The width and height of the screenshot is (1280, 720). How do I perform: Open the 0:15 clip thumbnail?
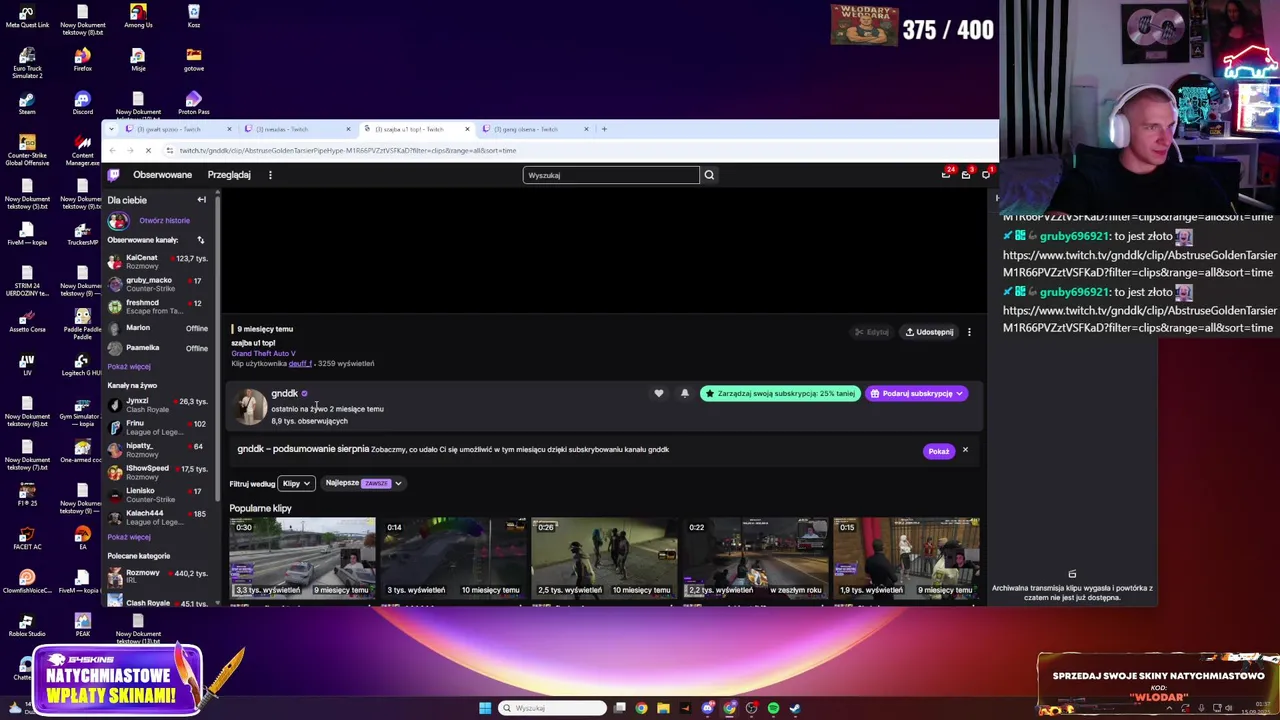pos(906,557)
